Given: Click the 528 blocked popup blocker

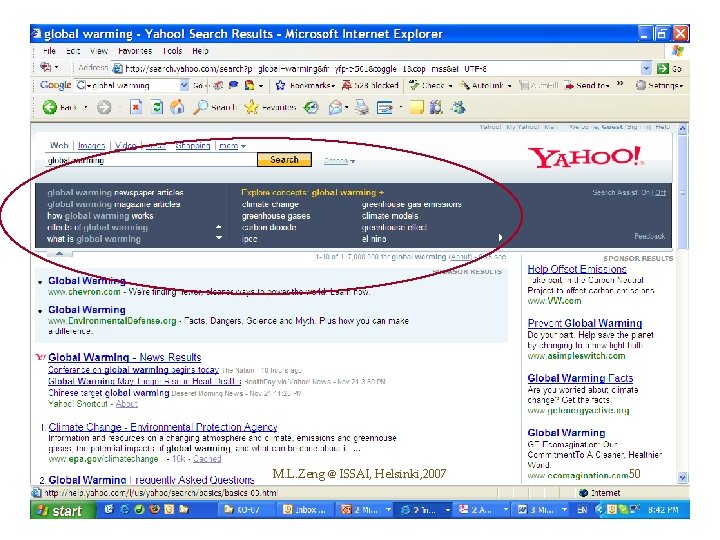Looking at the screenshot, I should click(x=370, y=85).
